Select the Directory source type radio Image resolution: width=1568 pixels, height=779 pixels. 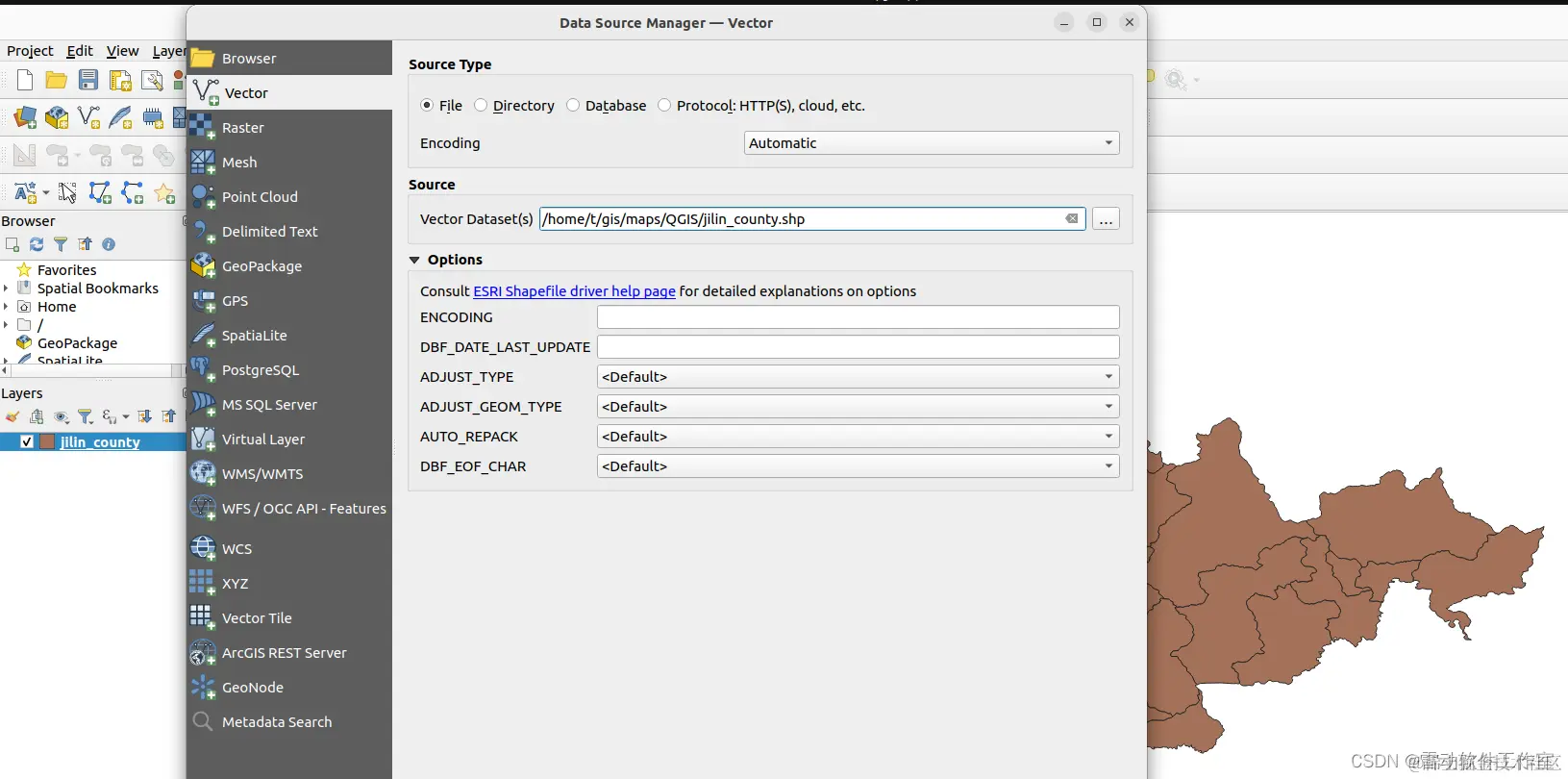point(481,106)
